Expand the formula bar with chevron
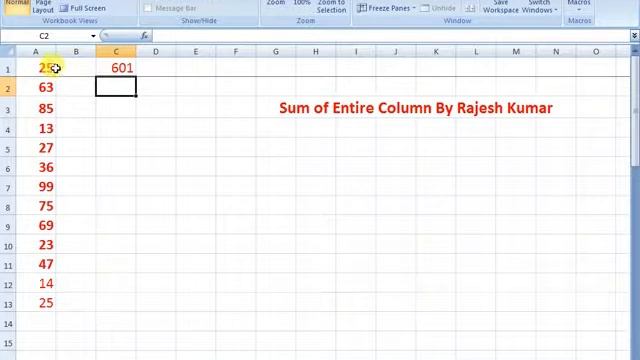This screenshot has height=360, width=640. coord(634,36)
